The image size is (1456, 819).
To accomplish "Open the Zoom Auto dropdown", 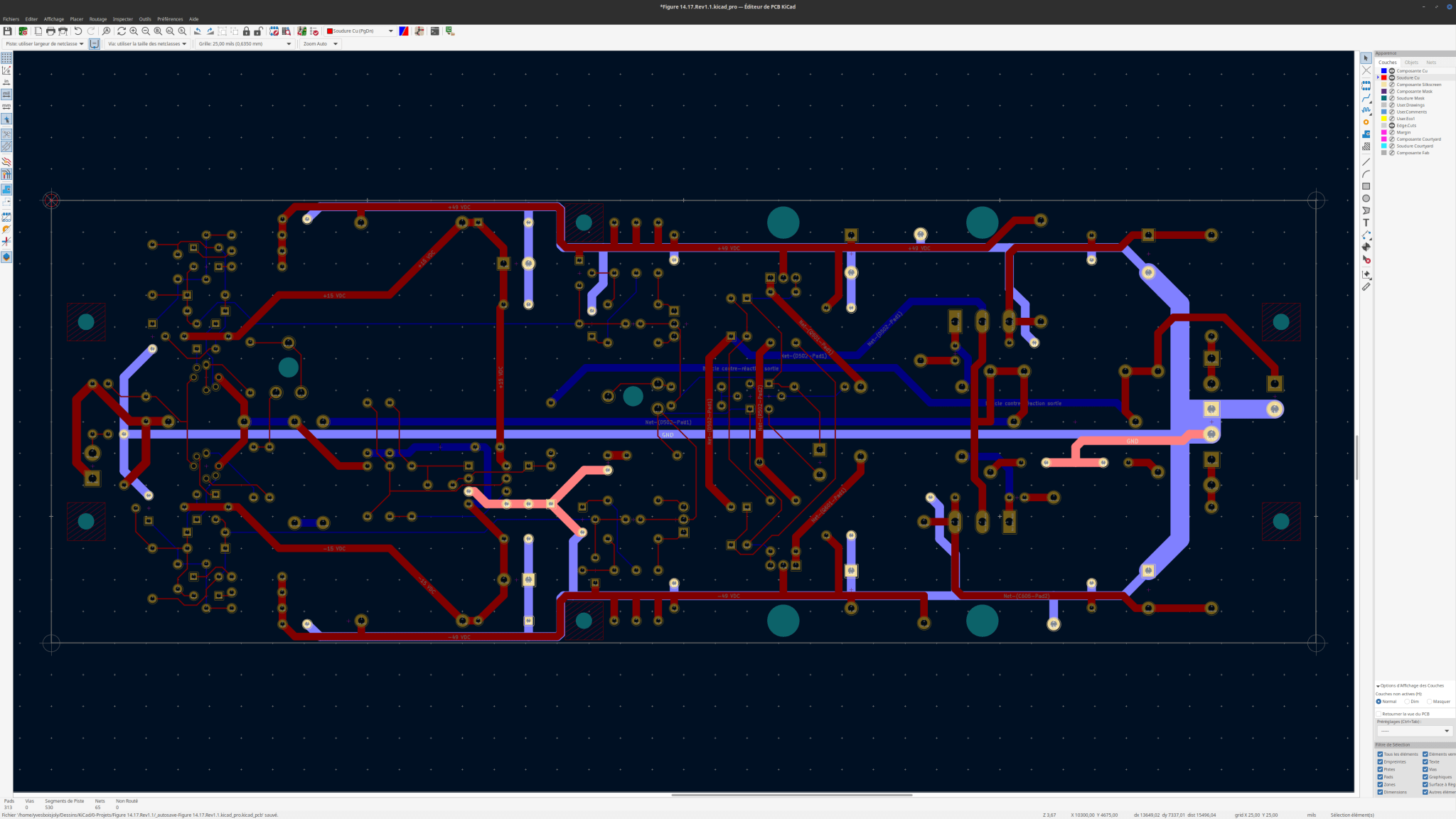I will [x=321, y=44].
